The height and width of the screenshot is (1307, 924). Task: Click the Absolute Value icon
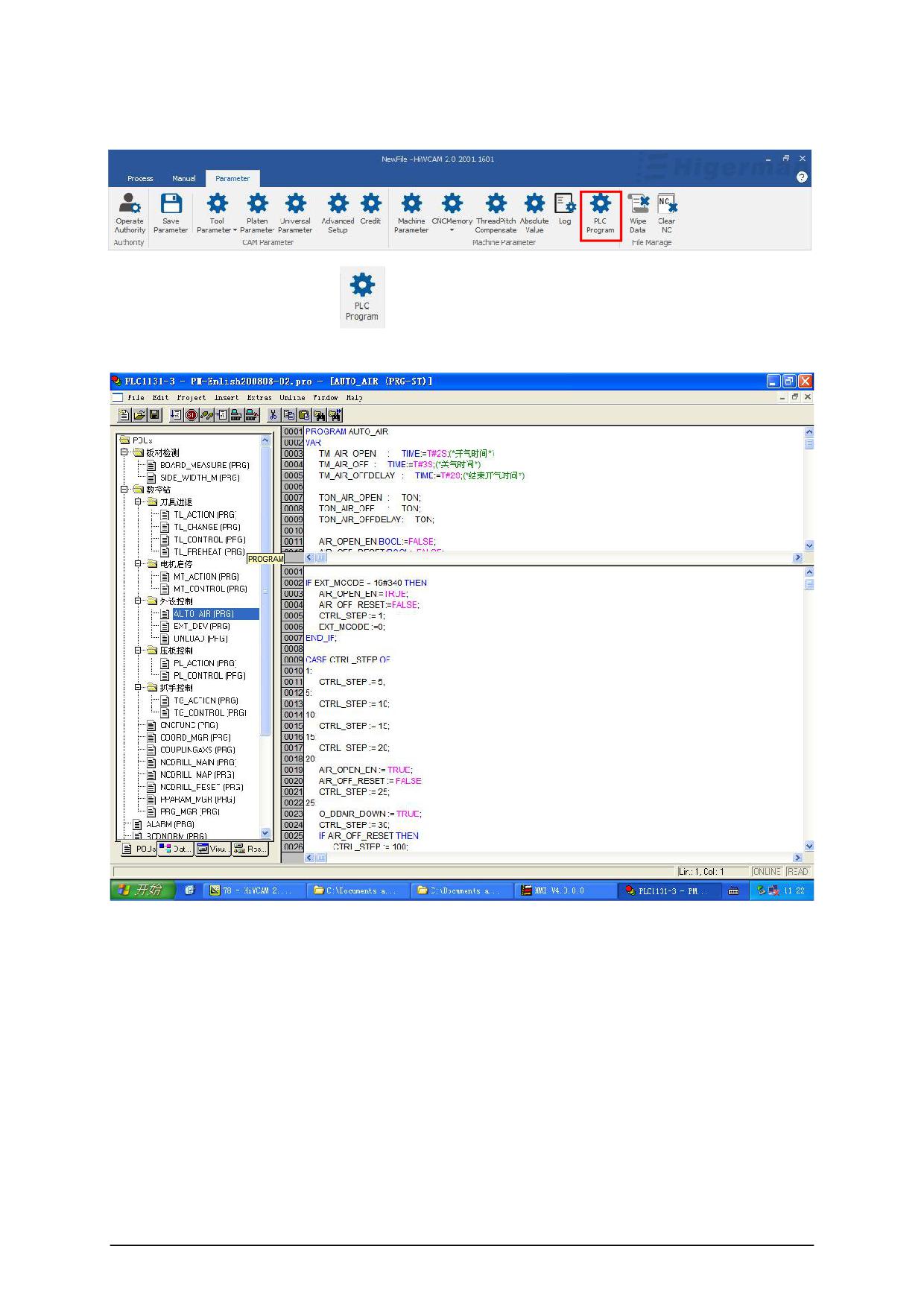[534, 203]
